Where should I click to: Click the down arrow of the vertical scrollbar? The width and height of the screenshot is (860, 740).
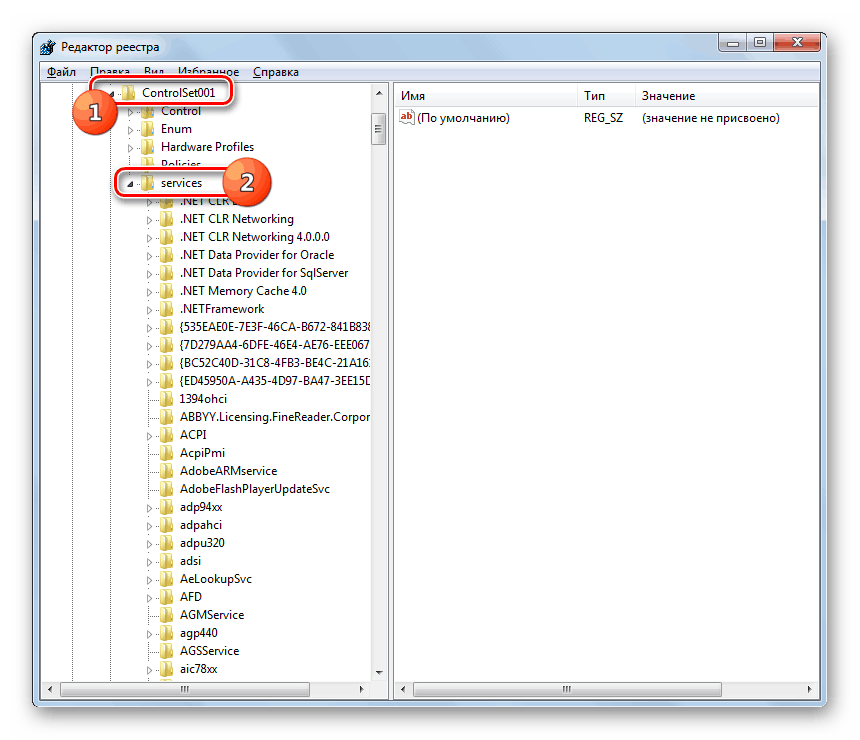(x=378, y=672)
